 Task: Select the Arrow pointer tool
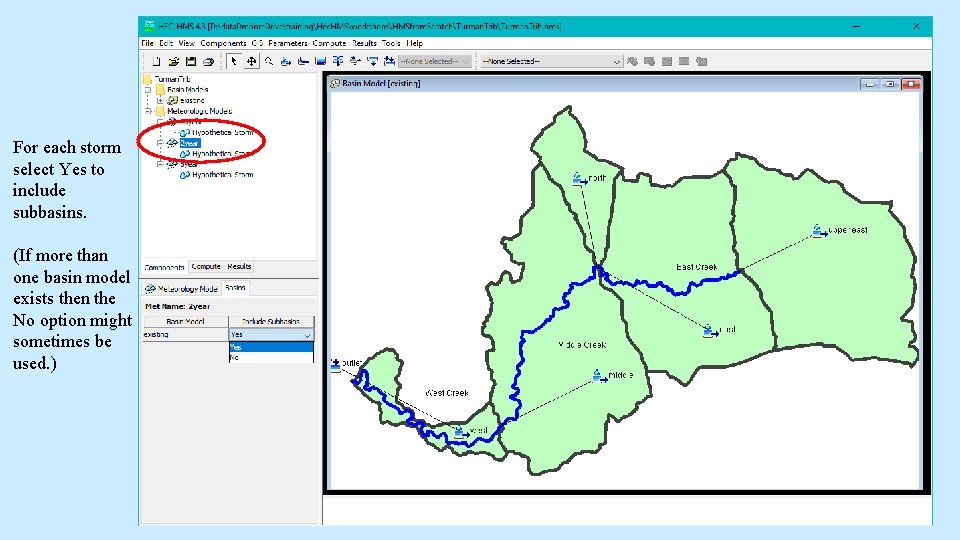click(233, 61)
